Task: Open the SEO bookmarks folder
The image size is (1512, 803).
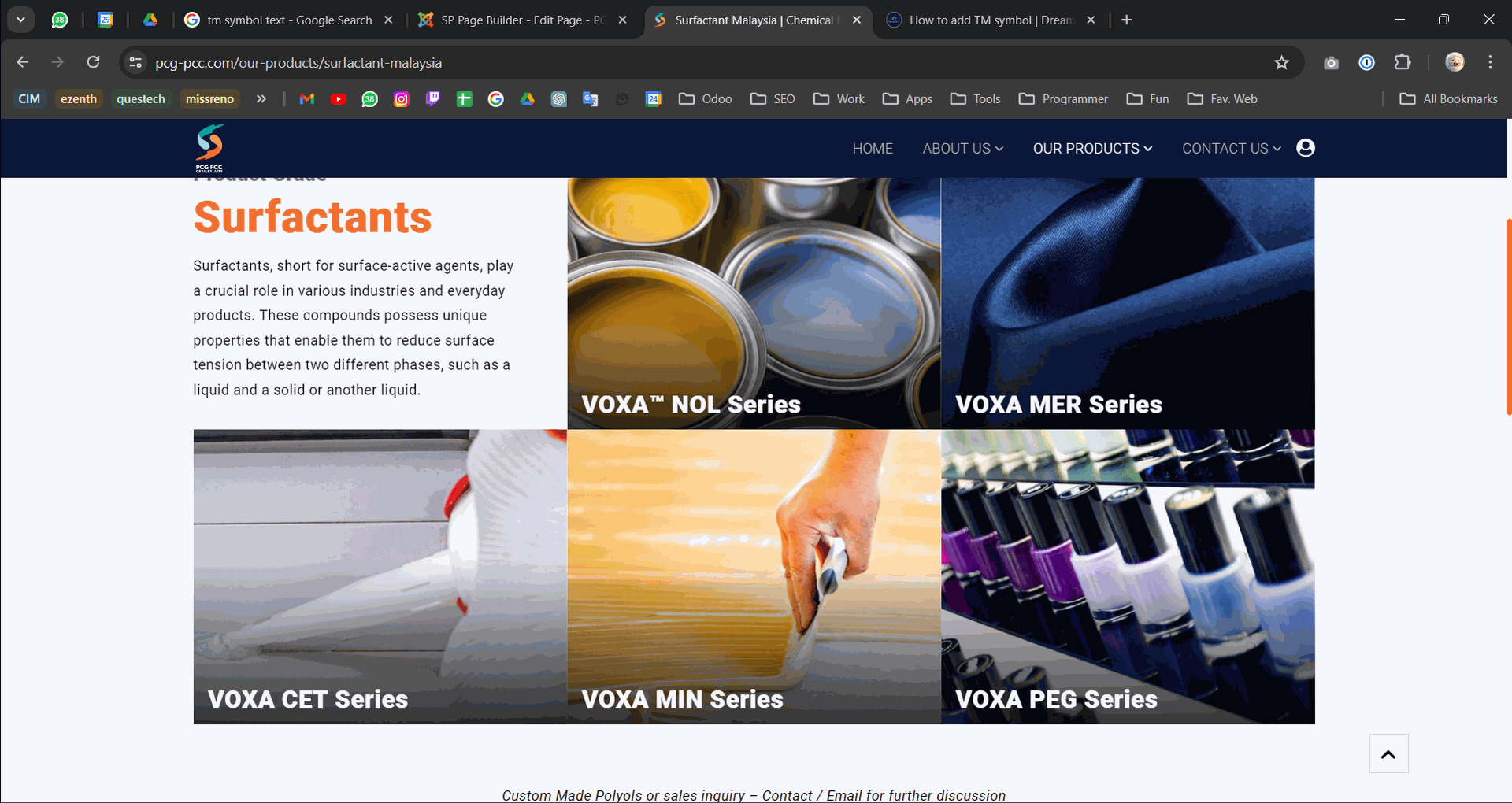Action: coord(773,98)
